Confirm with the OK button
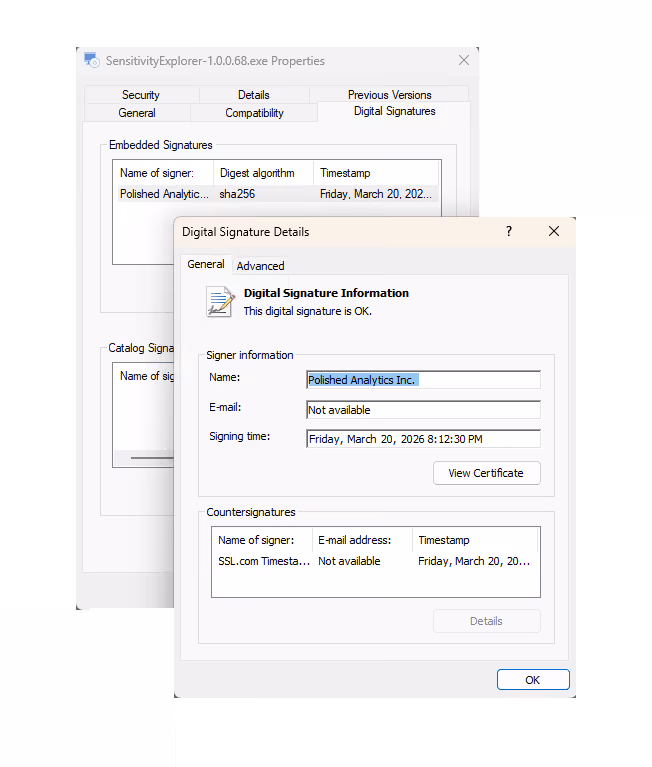This screenshot has width=652, height=767. coord(533,679)
